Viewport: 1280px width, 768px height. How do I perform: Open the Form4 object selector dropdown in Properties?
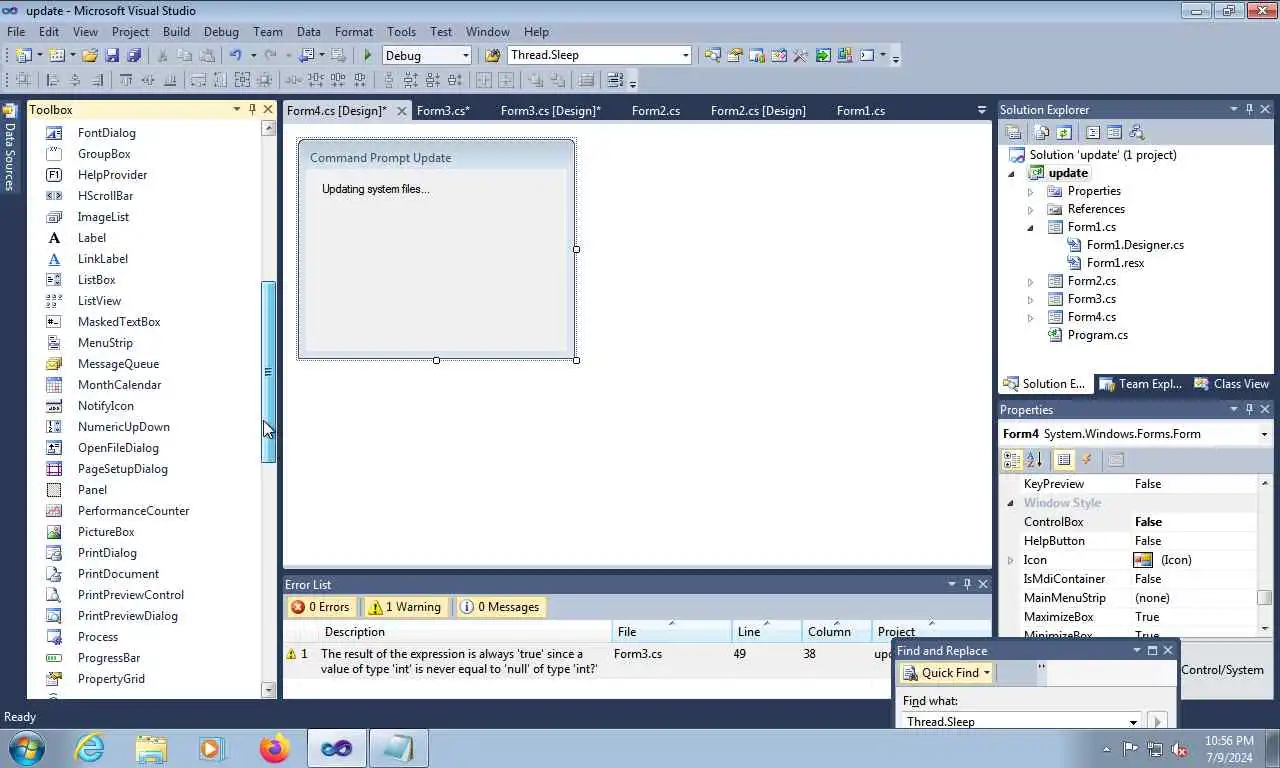coord(1264,434)
